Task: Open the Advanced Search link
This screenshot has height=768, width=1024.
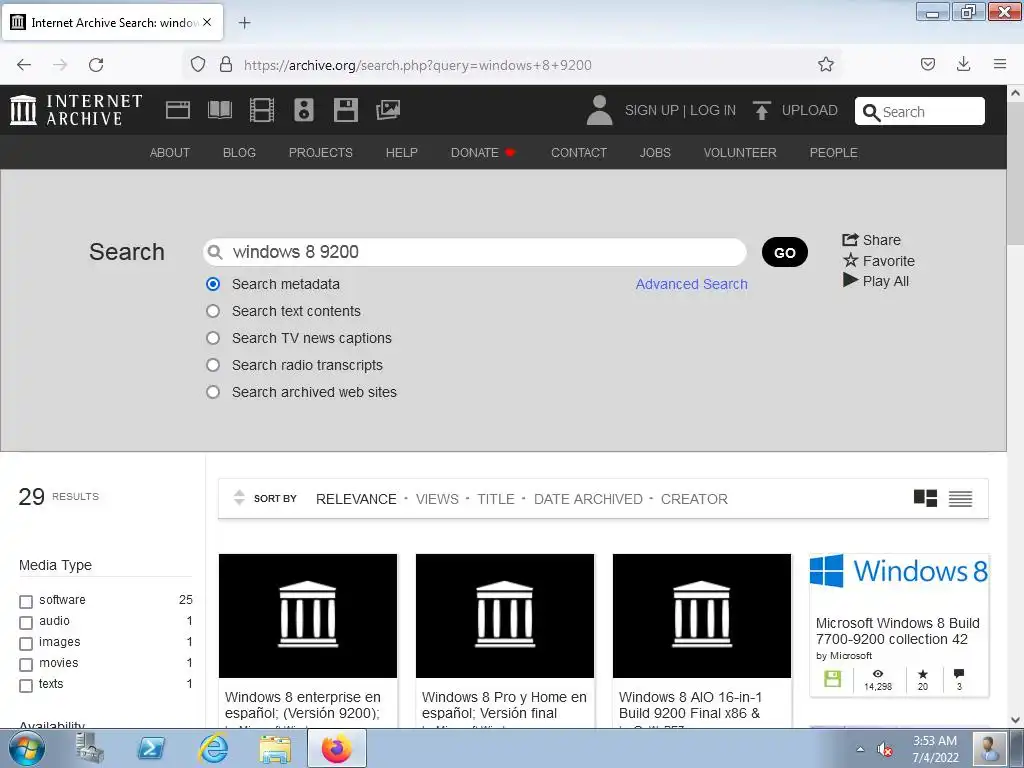Action: click(x=692, y=284)
